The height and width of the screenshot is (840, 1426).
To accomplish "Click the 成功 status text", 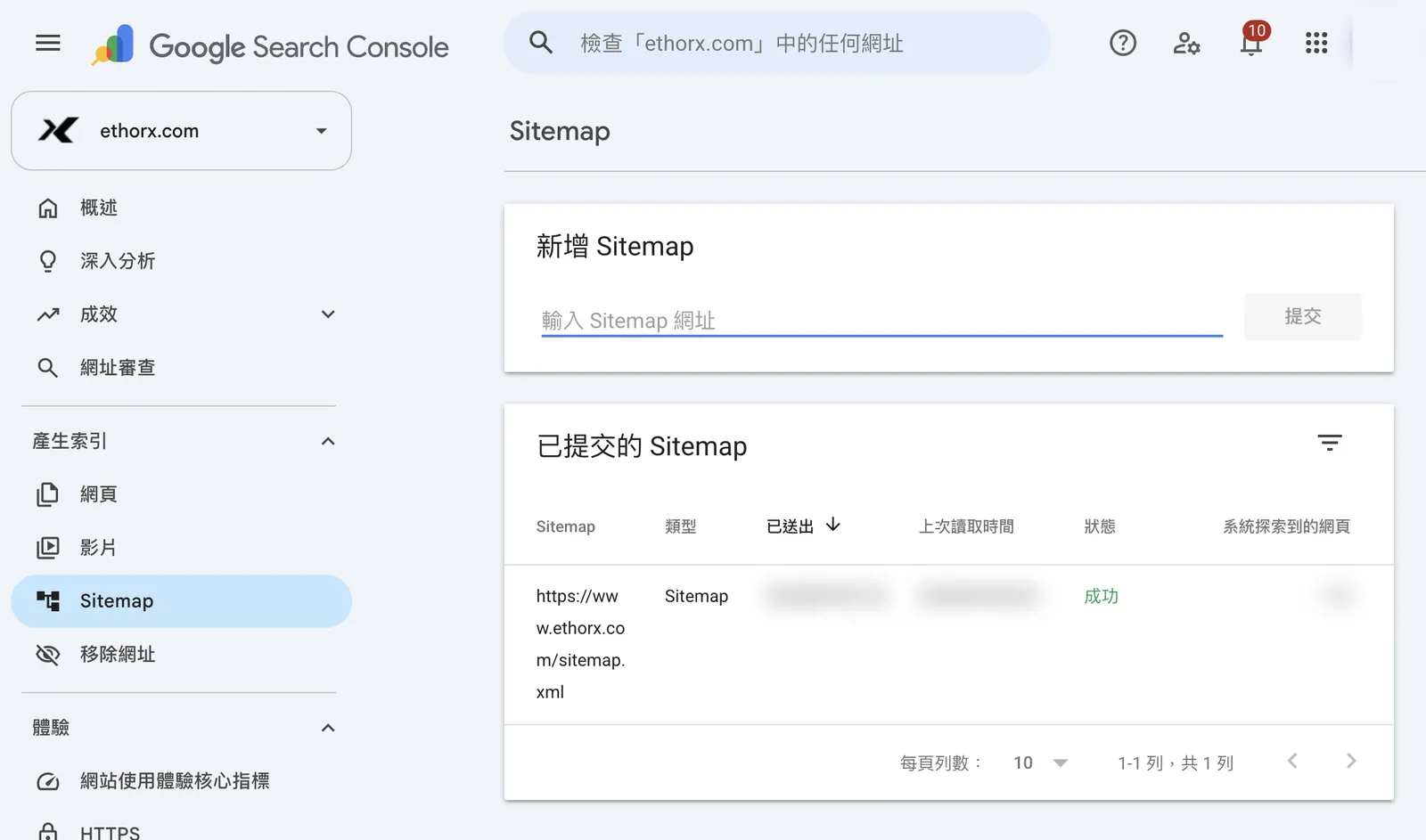I will point(1101,596).
